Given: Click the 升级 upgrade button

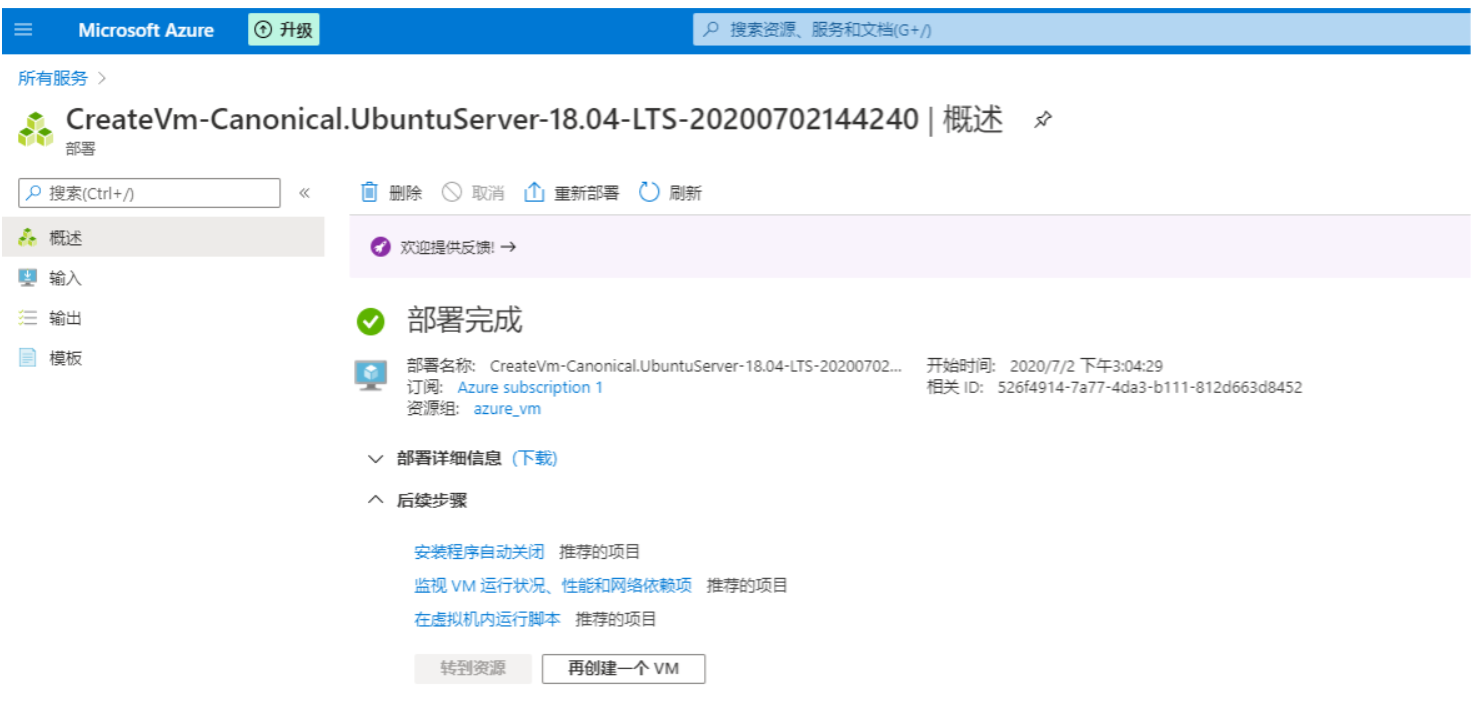Looking at the screenshot, I should point(284,30).
